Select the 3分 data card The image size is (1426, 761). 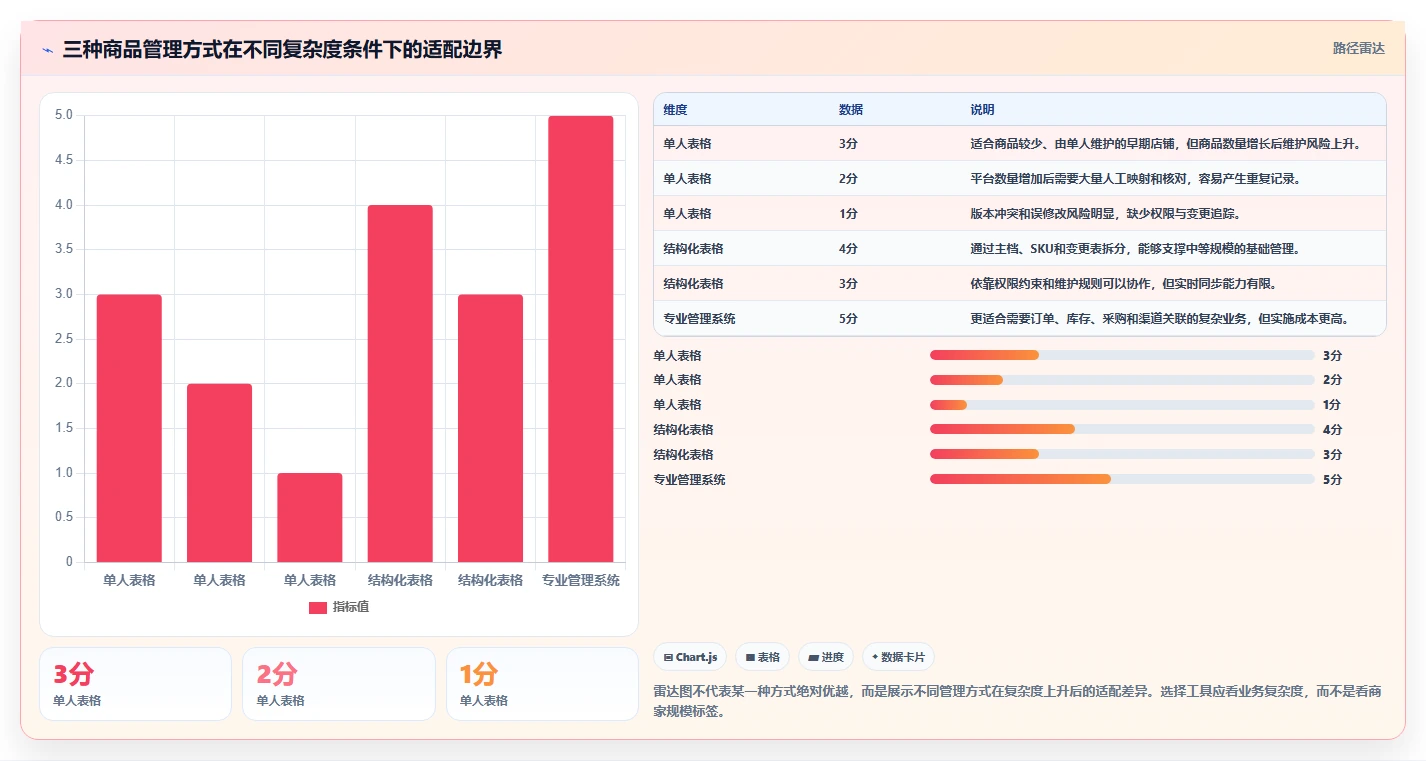coord(135,684)
